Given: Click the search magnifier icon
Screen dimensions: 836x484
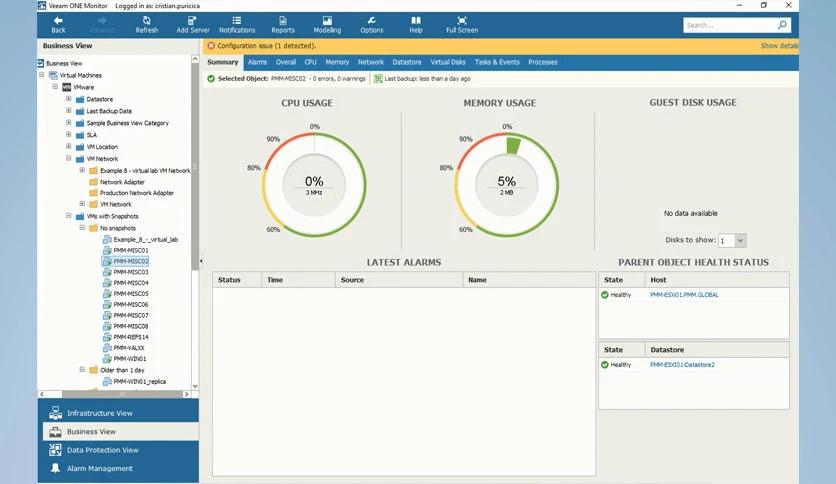Looking at the screenshot, I should click(x=782, y=25).
